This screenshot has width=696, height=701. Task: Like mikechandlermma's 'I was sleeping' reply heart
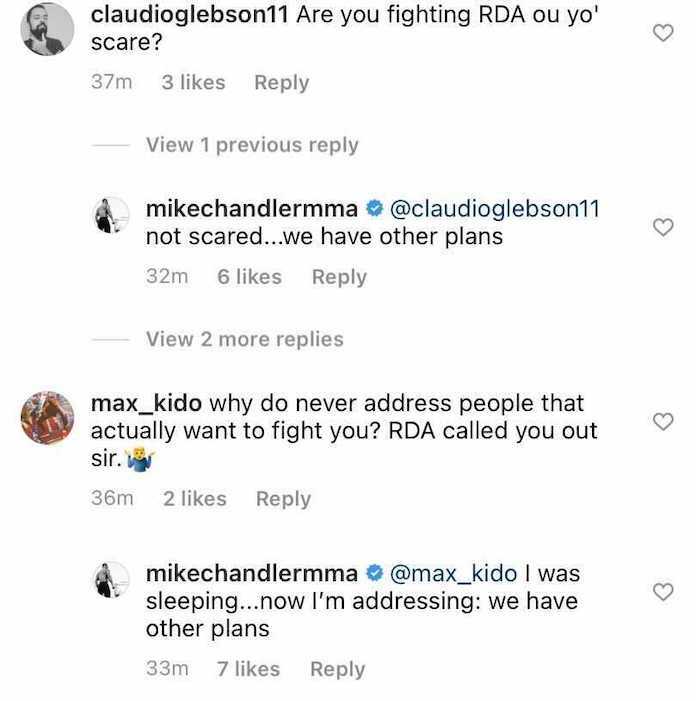662,592
